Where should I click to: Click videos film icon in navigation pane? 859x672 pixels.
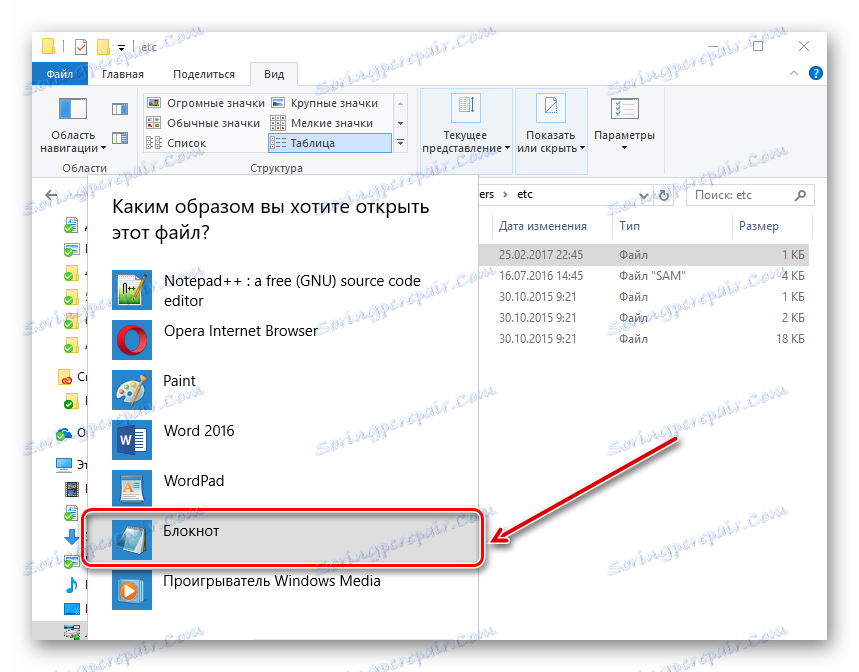pos(71,489)
